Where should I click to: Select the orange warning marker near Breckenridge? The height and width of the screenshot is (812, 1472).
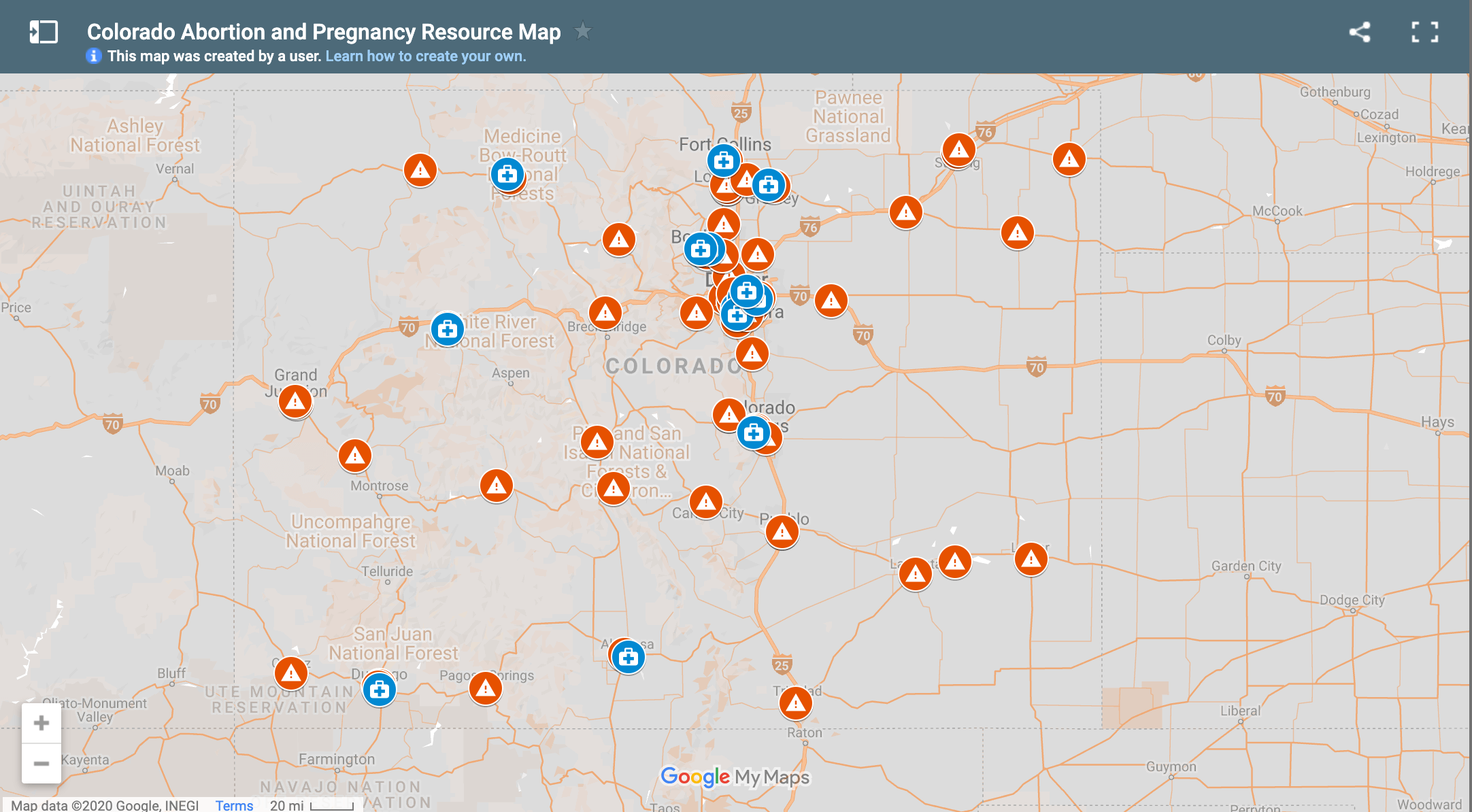[x=605, y=313]
